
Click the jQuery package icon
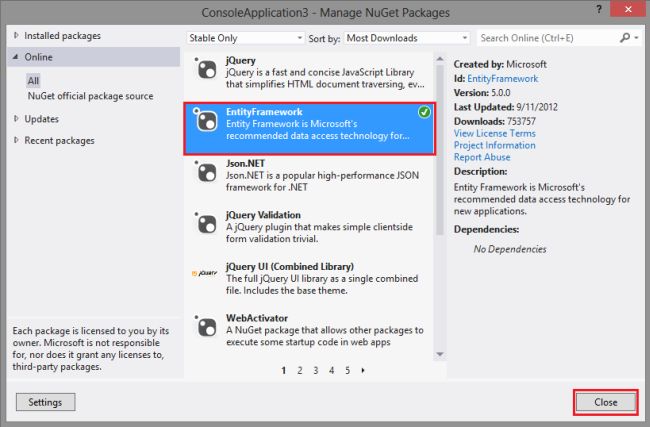tap(206, 69)
